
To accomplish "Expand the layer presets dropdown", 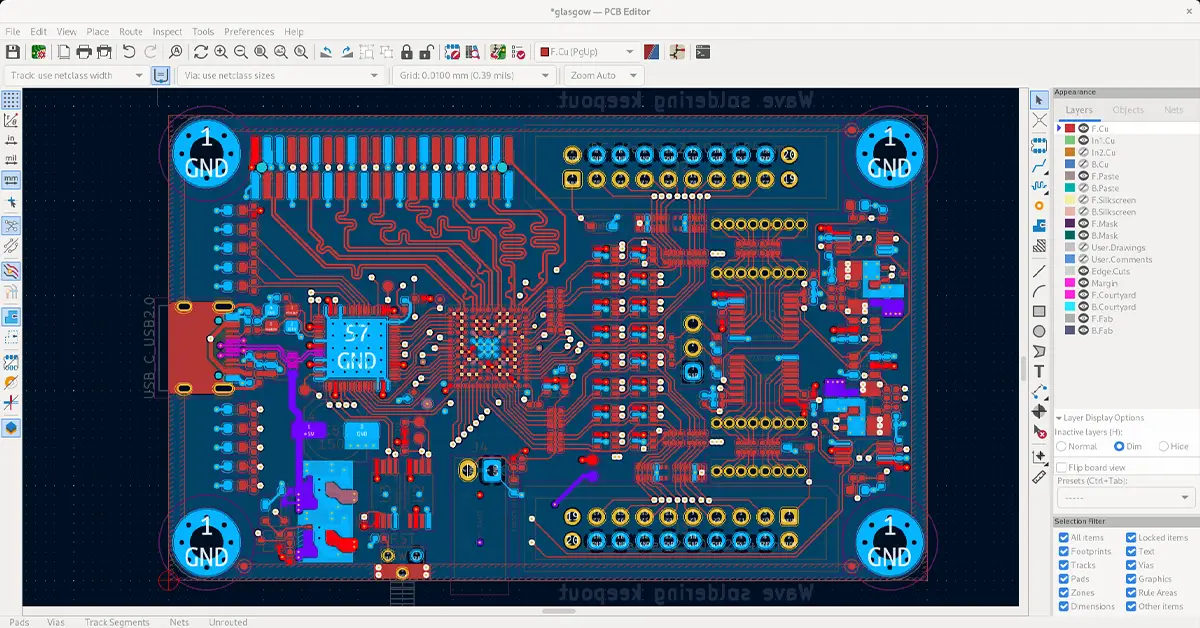I will click(x=1125, y=496).
